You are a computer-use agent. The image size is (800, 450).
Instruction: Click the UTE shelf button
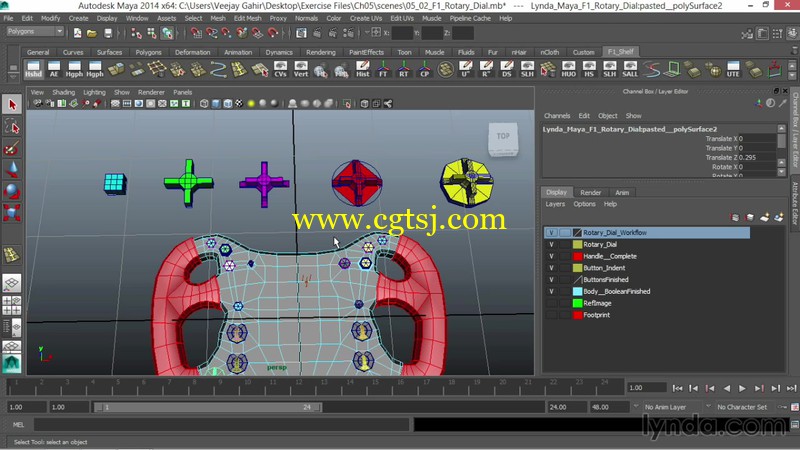point(733,69)
